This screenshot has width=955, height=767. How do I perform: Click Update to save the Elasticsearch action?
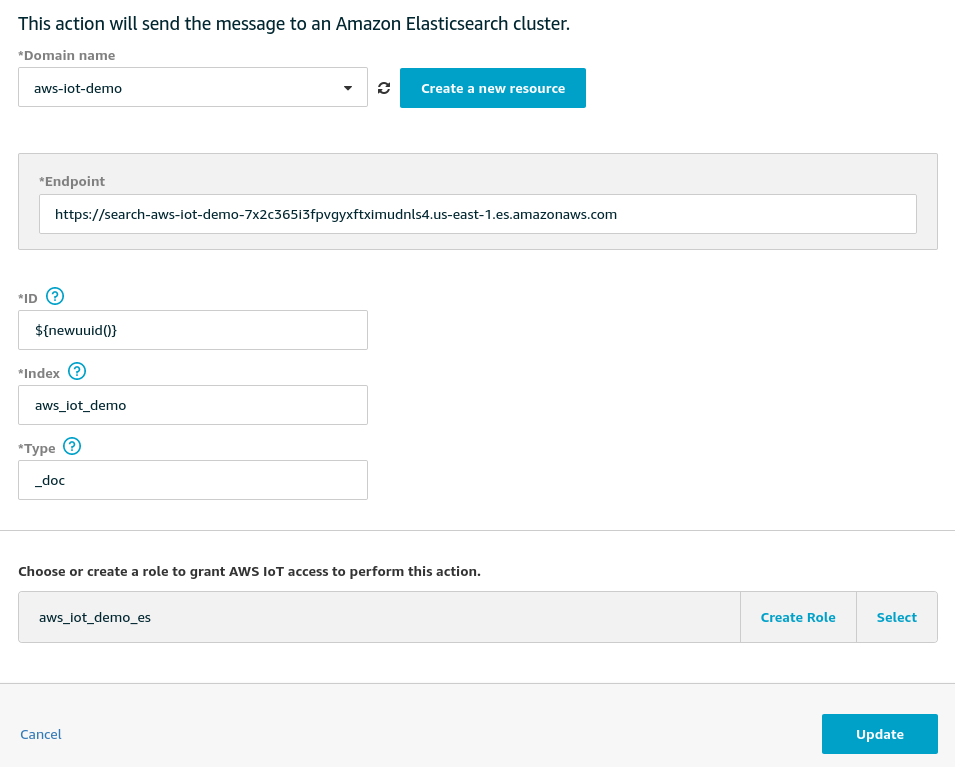pos(879,733)
